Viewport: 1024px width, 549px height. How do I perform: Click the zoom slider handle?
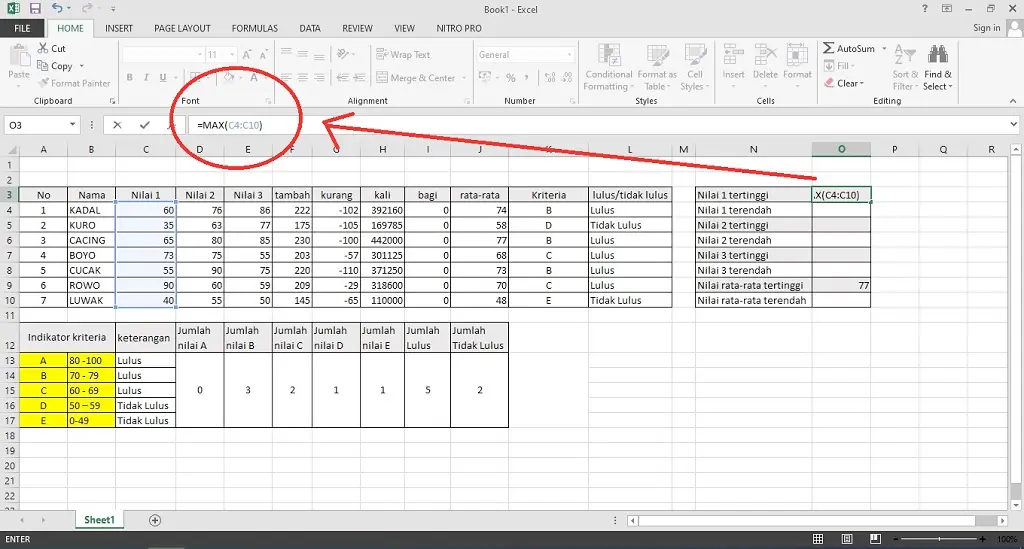click(x=939, y=539)
